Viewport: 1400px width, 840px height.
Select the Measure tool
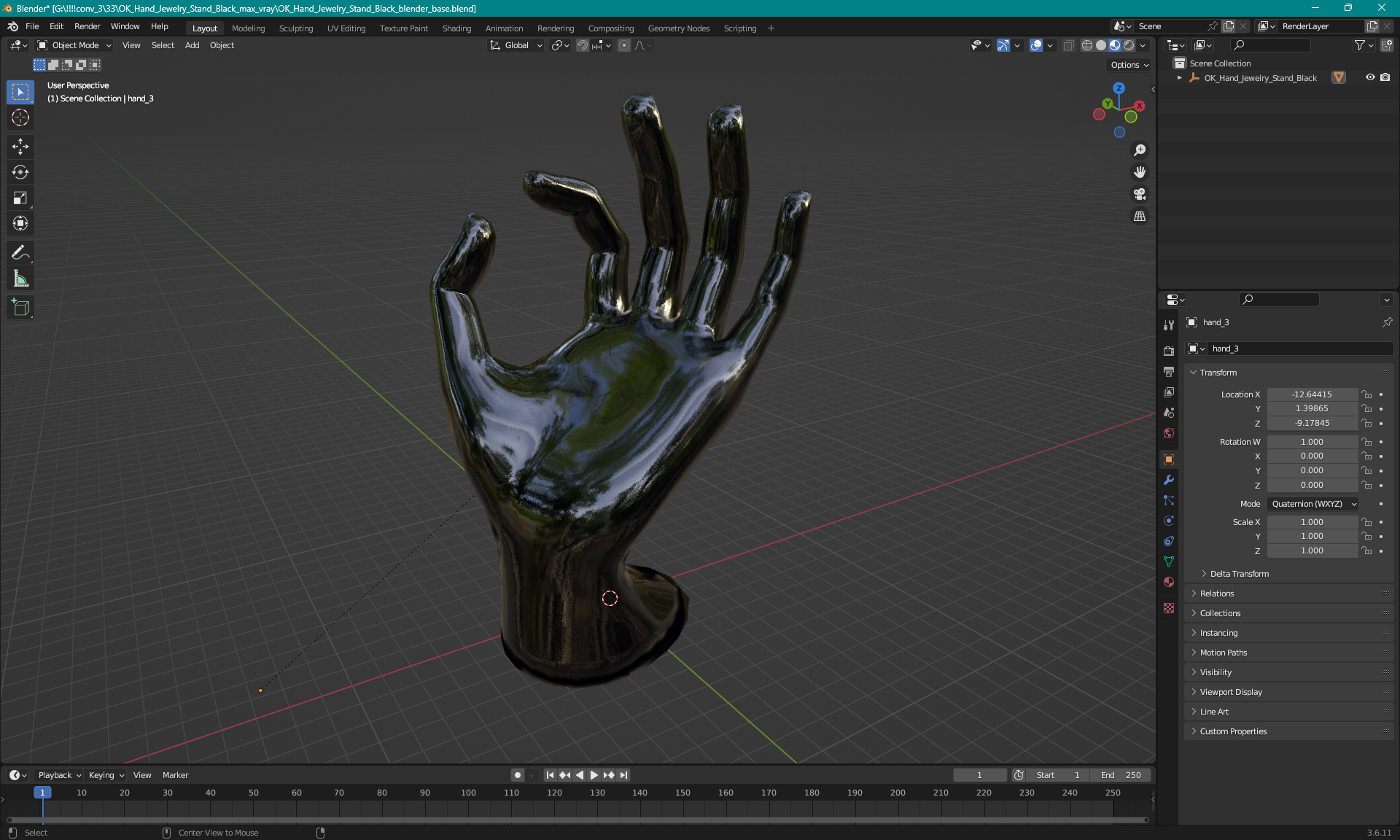20,279
